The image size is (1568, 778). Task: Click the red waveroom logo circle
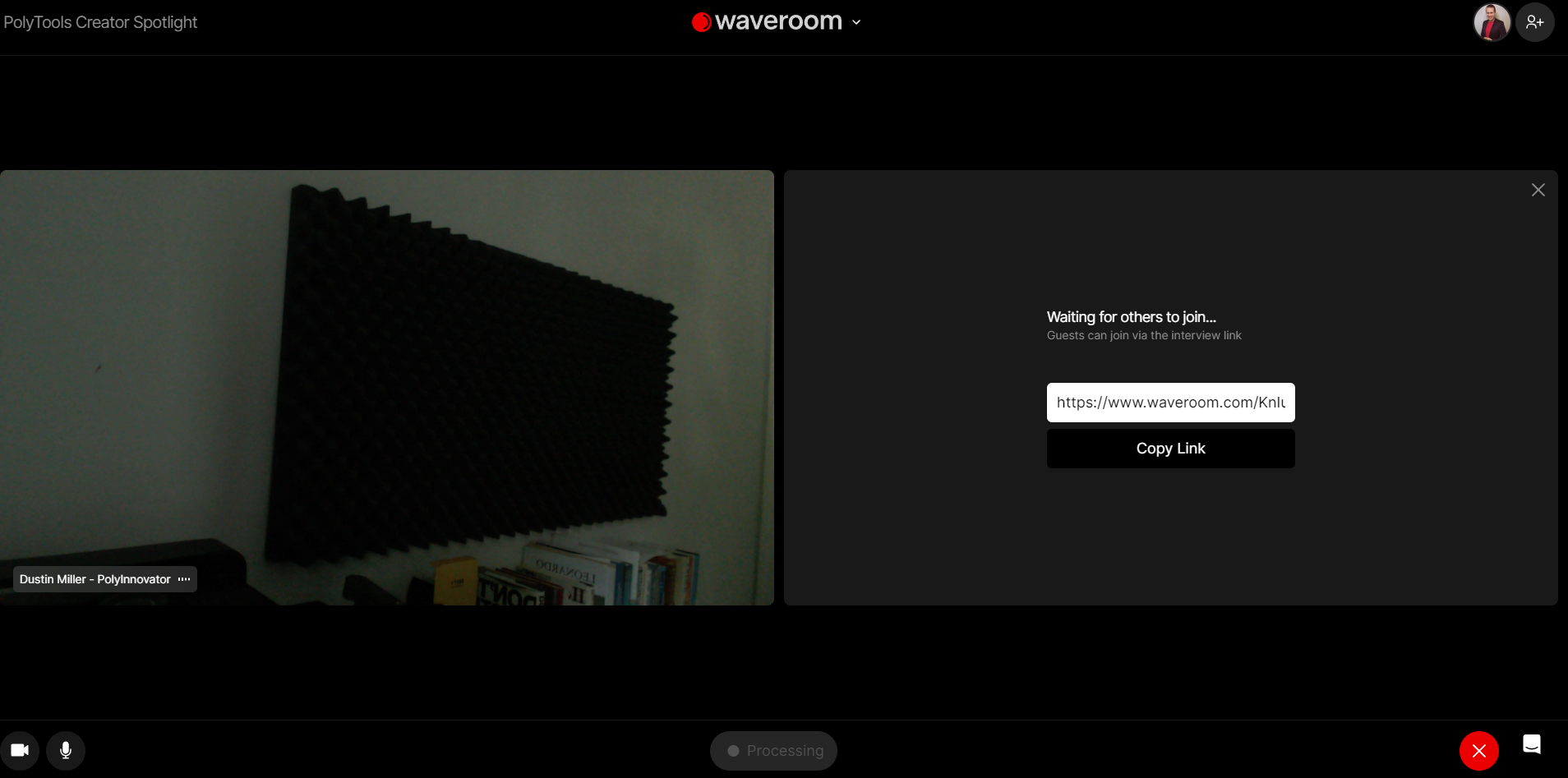coord(701,22)
